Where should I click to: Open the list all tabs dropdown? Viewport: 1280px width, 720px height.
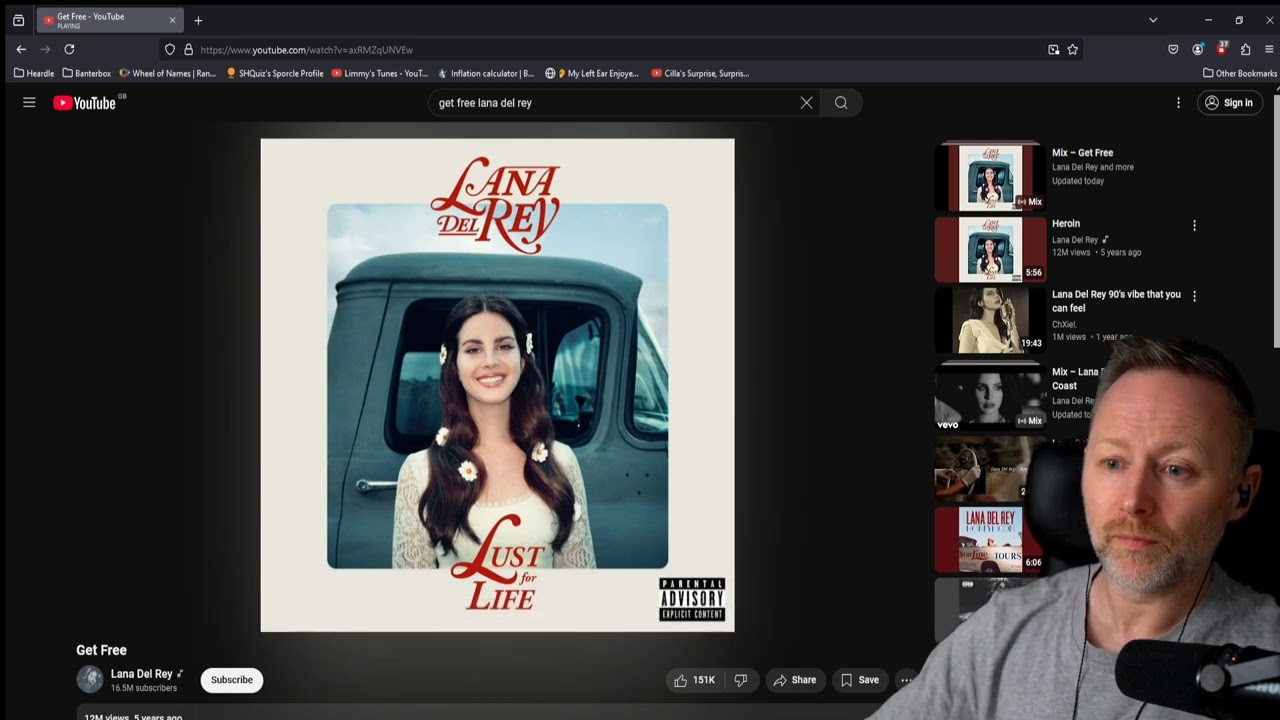point(1153,20)
